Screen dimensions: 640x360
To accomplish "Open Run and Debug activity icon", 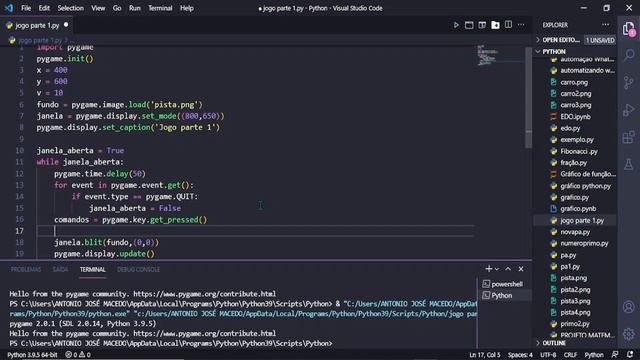I will click(x=629, y=110).
